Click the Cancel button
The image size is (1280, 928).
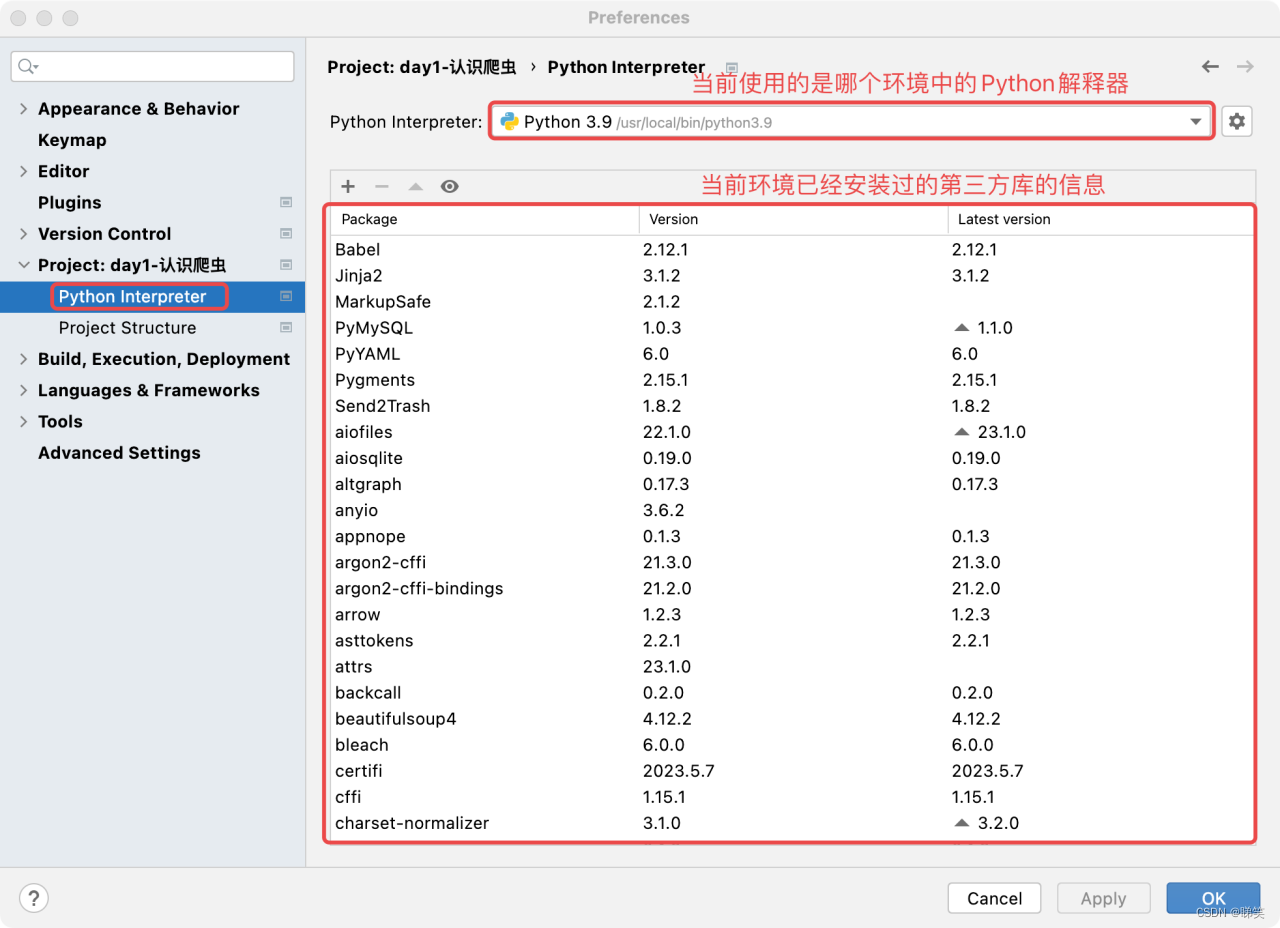[x=994, y=898]
